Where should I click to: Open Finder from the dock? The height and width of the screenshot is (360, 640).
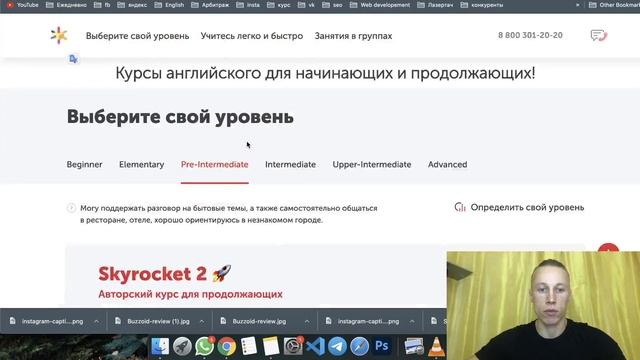(160, 346)
